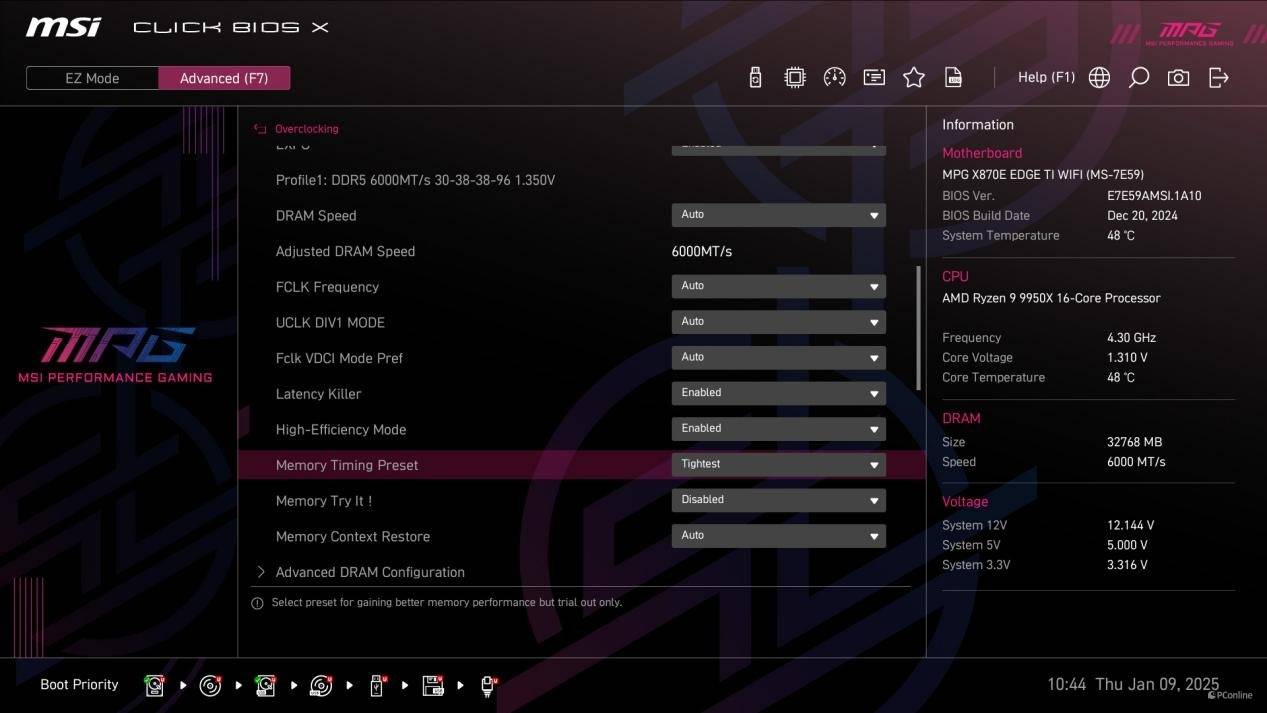Click the settings list vertical scrollbar
Viewport: 1267px width, 713px height.
click(x=918, y=328)
